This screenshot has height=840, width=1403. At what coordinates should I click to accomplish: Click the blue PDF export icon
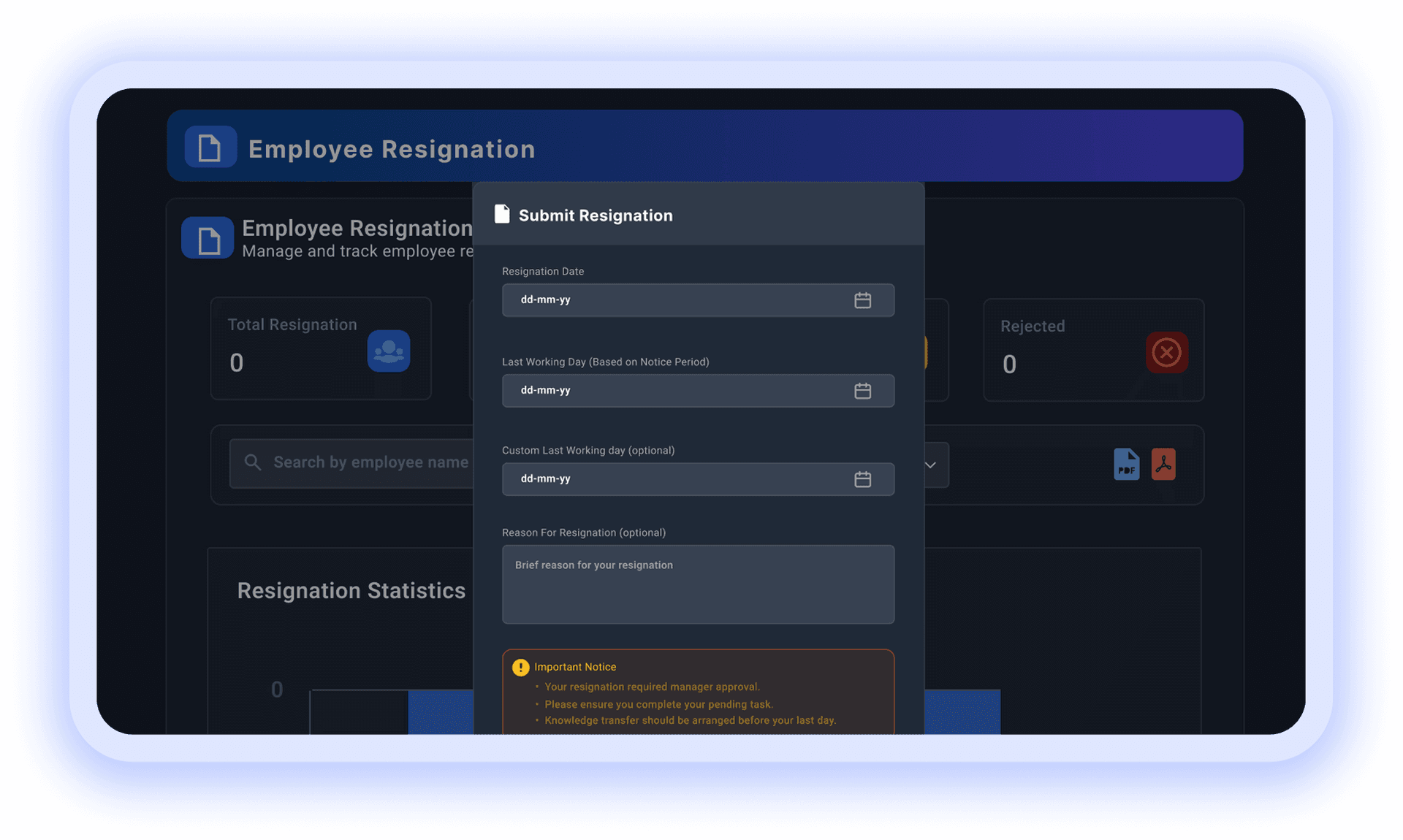[x=1126, y=464]
